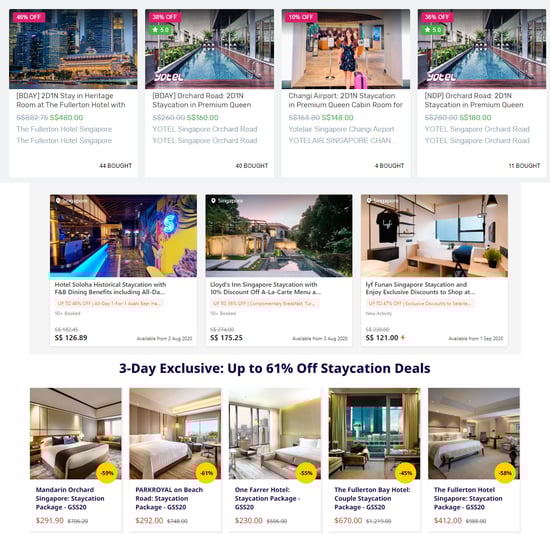The image size is (550, 535).
Task: Open the Fullerton Hotel Heritage Room deal title
Action: pyautogui.click(x=71, y=100)
